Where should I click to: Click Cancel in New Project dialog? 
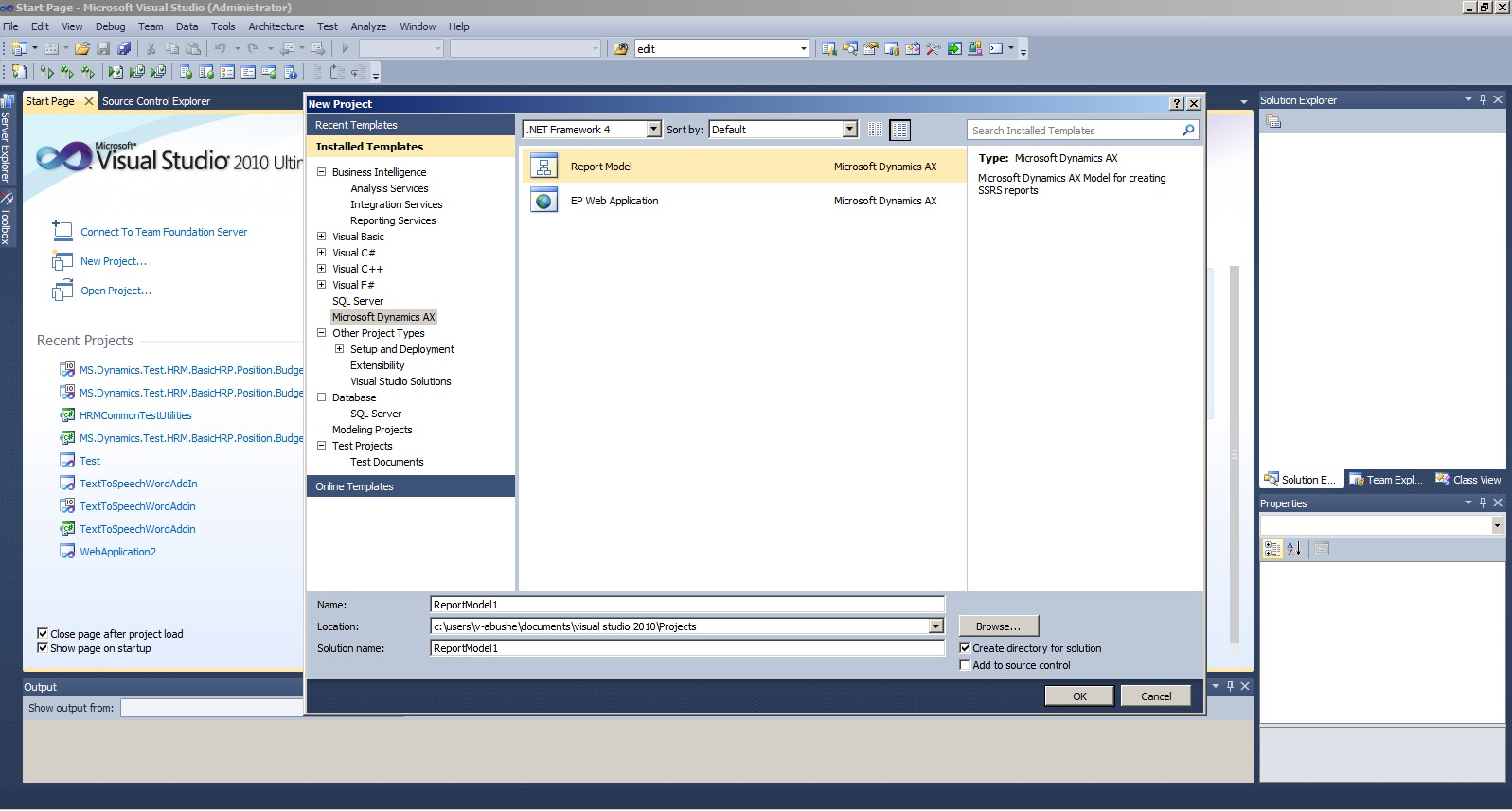pyautogui.click(x=1156, y=696)
